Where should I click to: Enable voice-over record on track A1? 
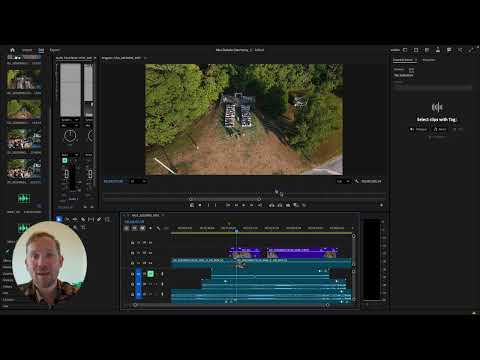click(162, 274)
